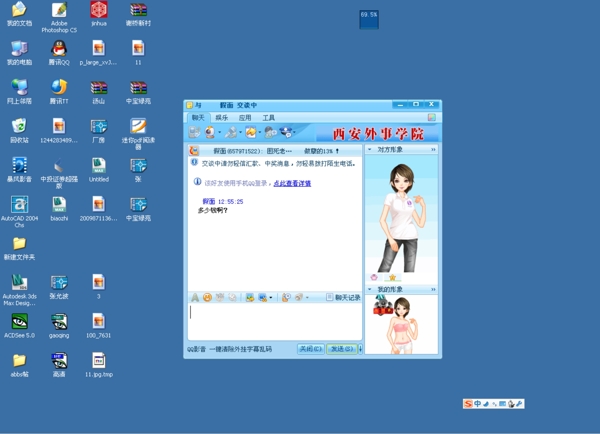The width and height of the screenshot is (600, 434).
Task: Switch to the 娱乐 tab
Action: pos(222,117)
